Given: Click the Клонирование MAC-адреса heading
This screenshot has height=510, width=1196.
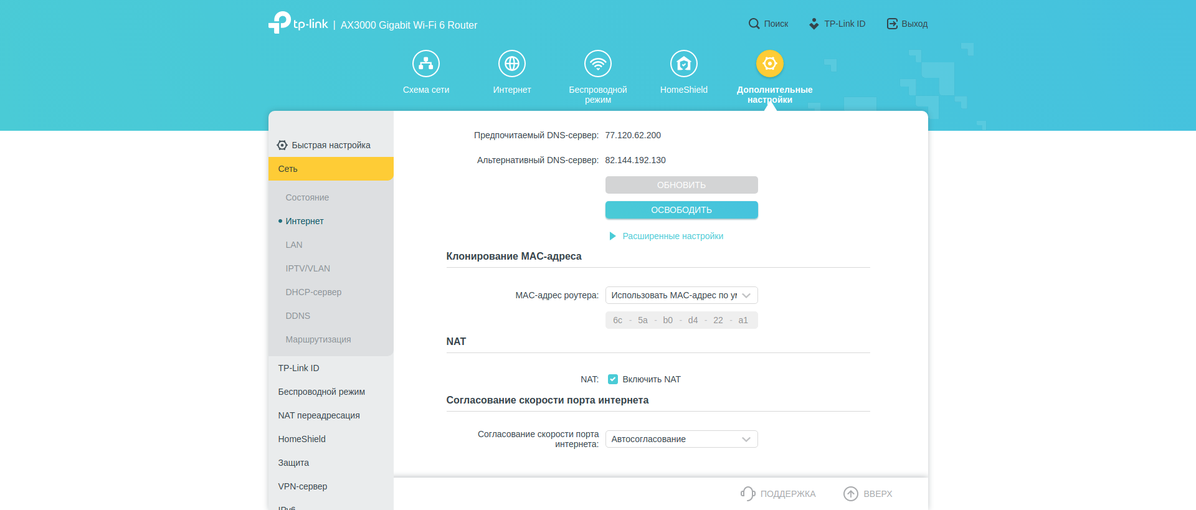Looking at the screenshot, I should pyautogui.click(x=513, y=256).
